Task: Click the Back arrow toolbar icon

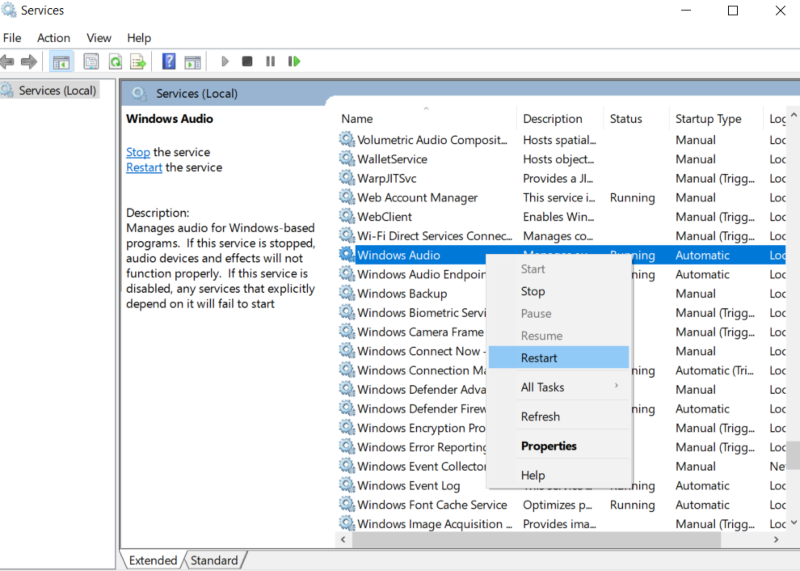Action: coord(7,62)
